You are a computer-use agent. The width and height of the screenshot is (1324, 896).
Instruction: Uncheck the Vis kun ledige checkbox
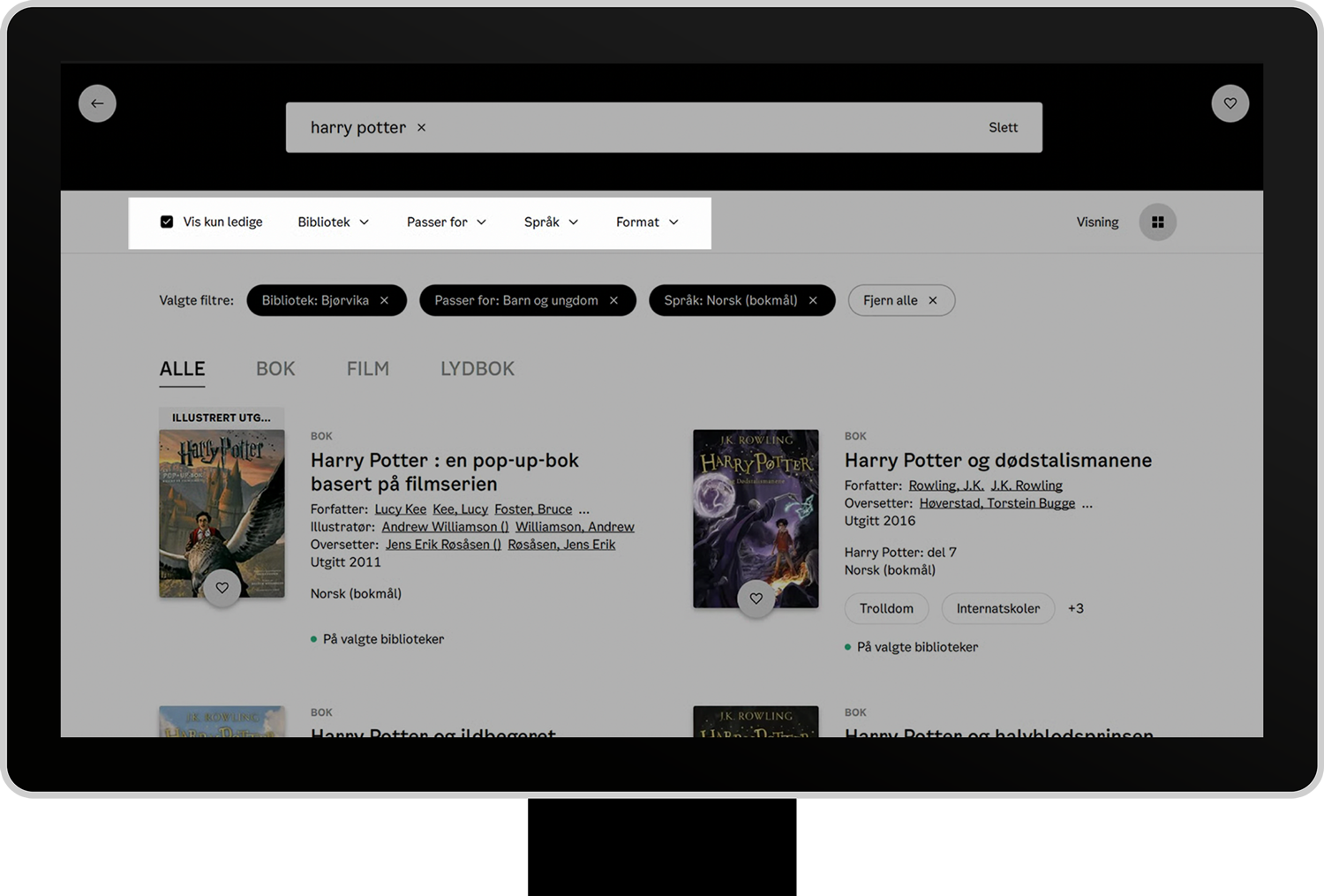coord(167,222)
